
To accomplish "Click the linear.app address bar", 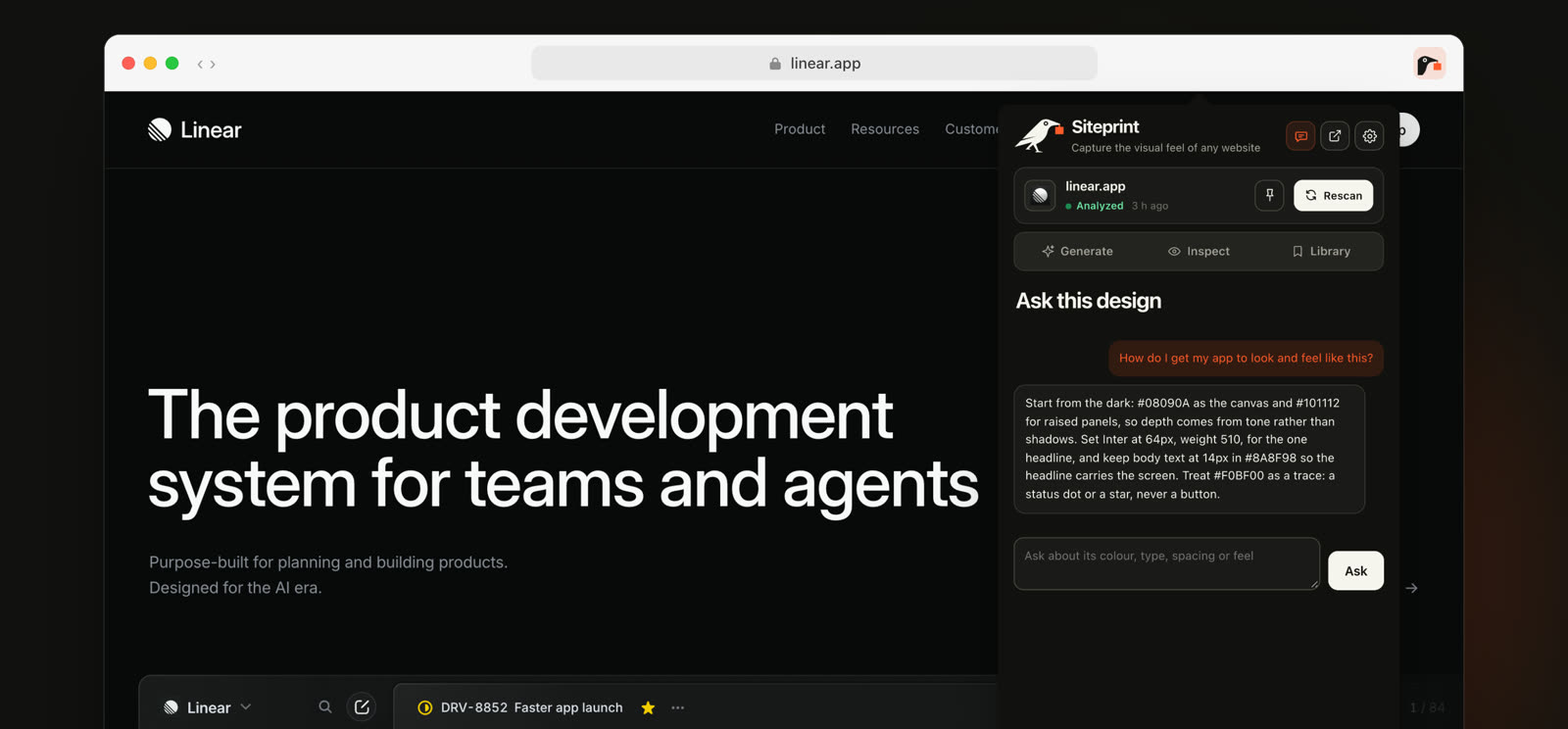I will pos(814,63).
